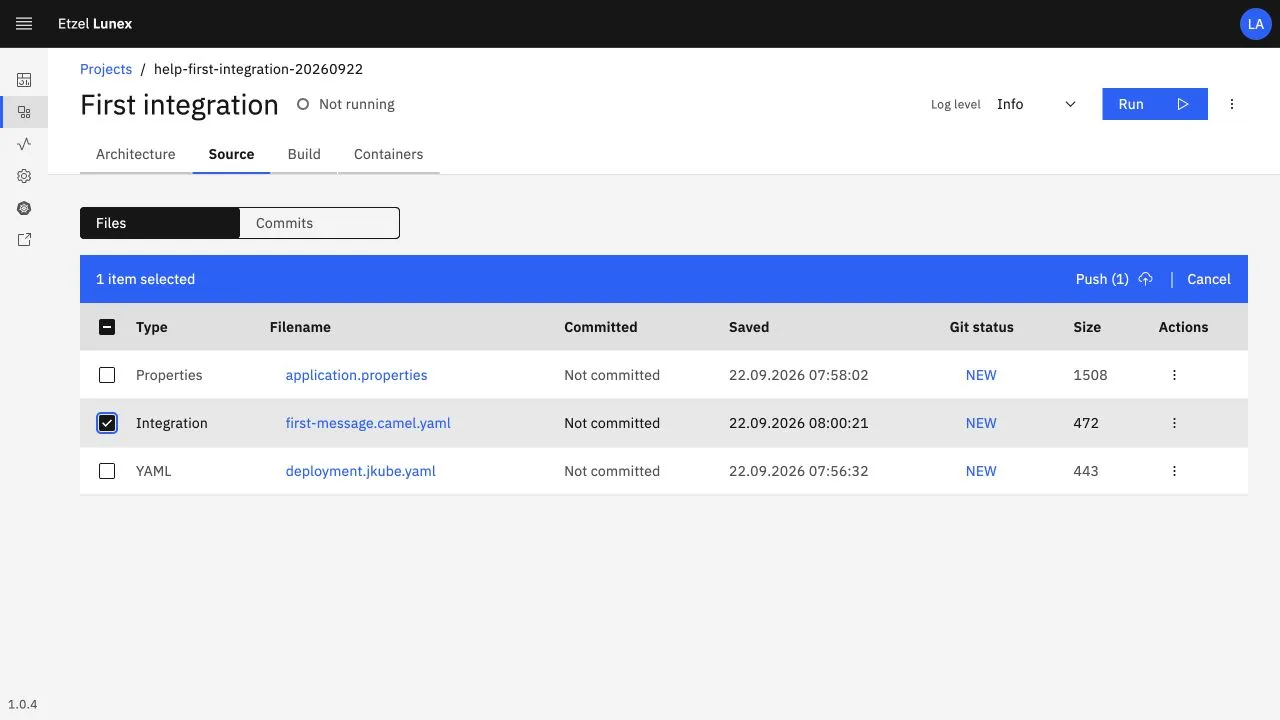Open the actions menu for application.properties

pos(1174,375)
